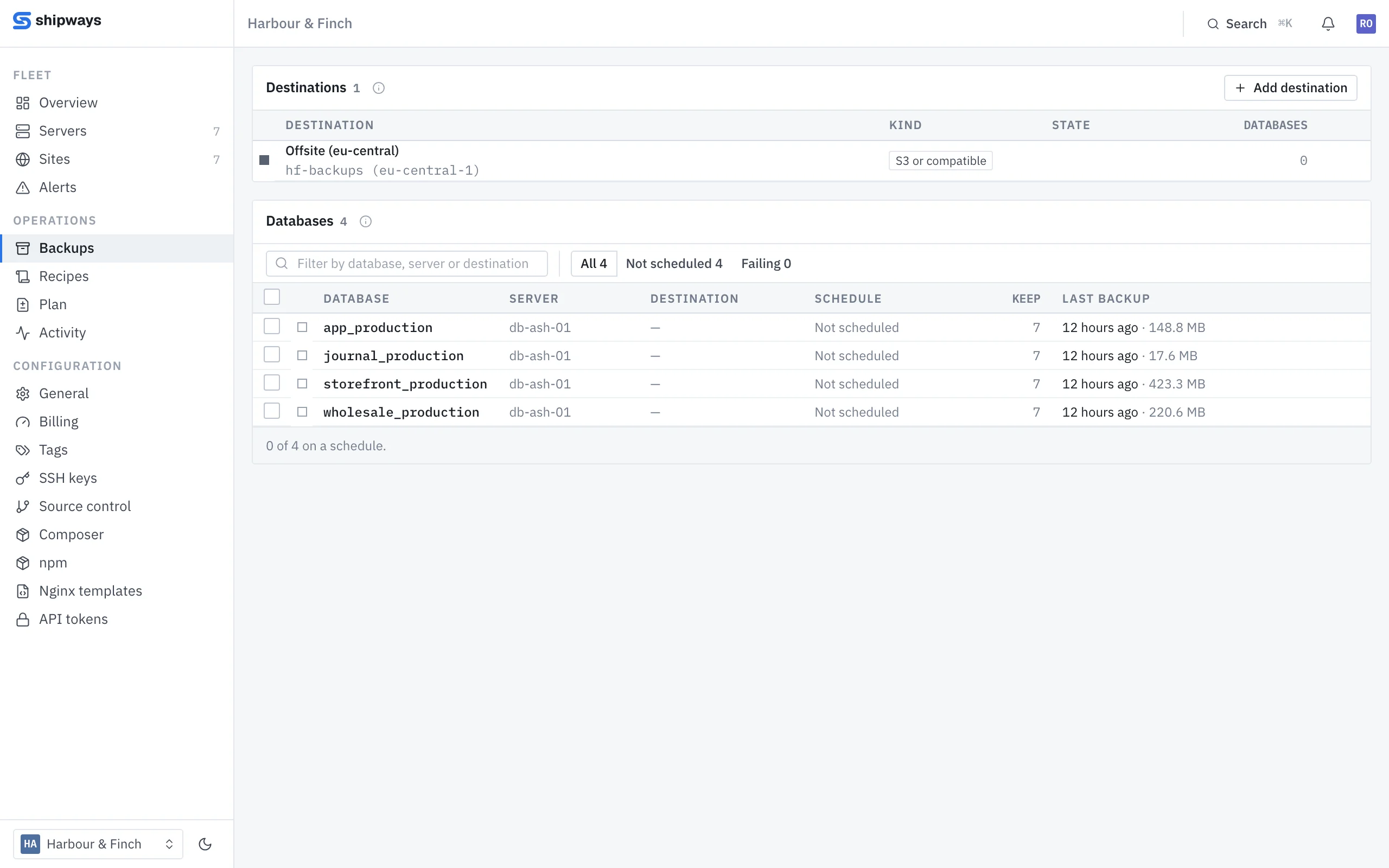Click the Nginx templates file icon
1389x868 pixels.
23,591
